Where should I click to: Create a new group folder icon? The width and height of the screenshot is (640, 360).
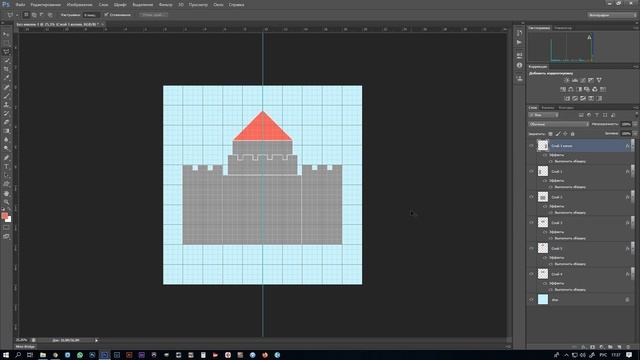click(610, 347)
